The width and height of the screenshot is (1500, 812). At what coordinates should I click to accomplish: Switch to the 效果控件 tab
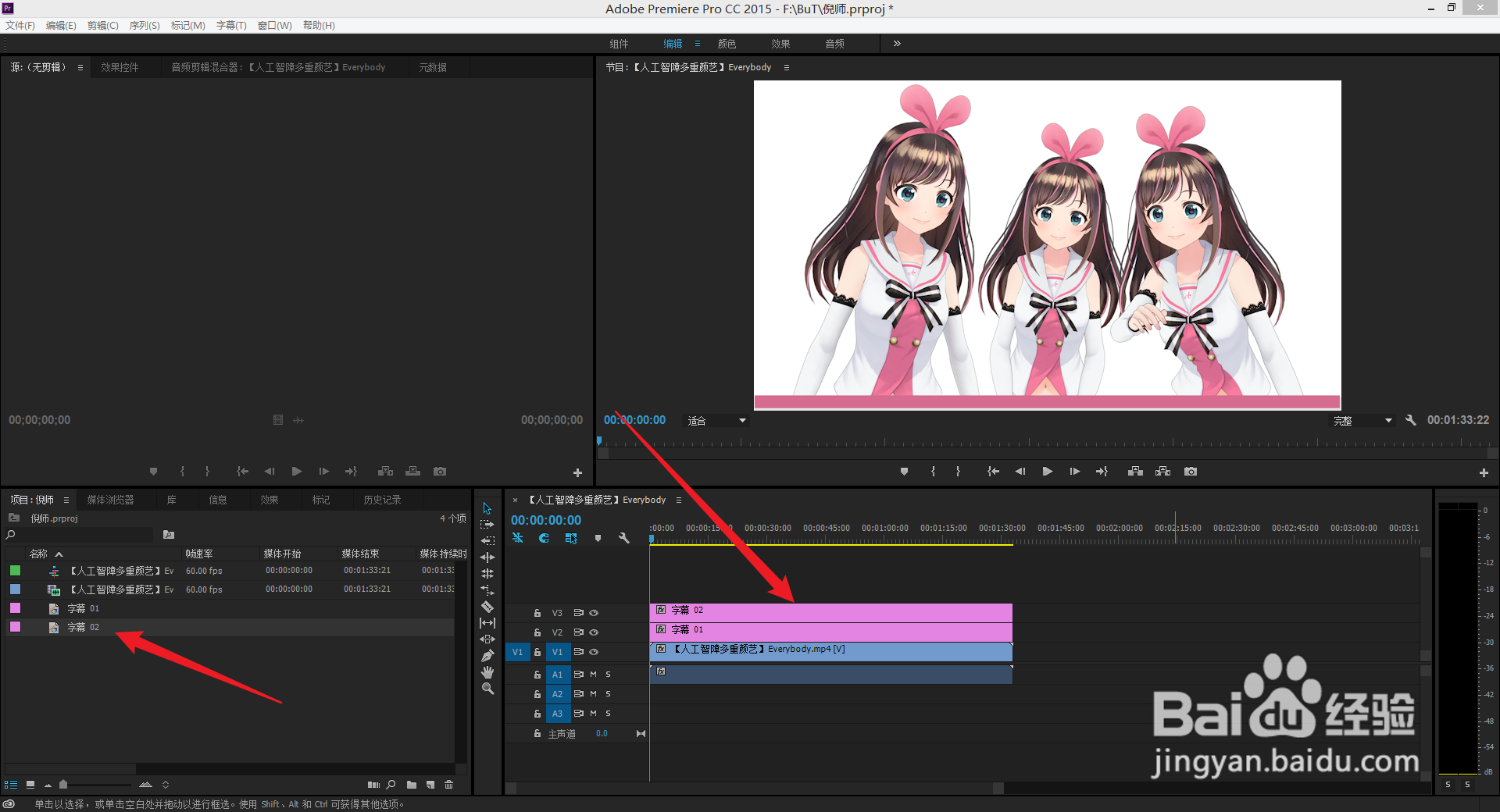point(120,67)
